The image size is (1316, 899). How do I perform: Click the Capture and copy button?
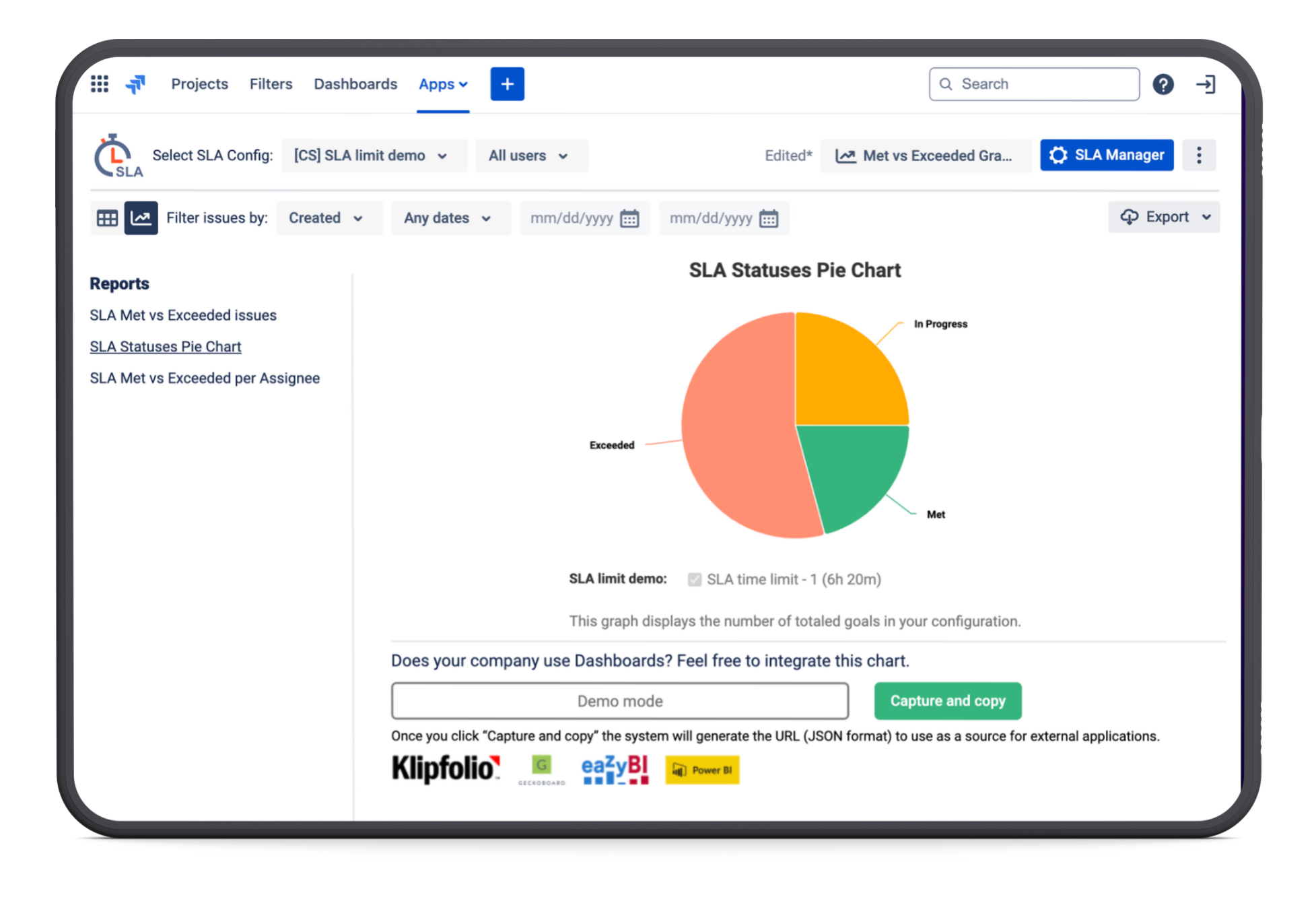947,700
